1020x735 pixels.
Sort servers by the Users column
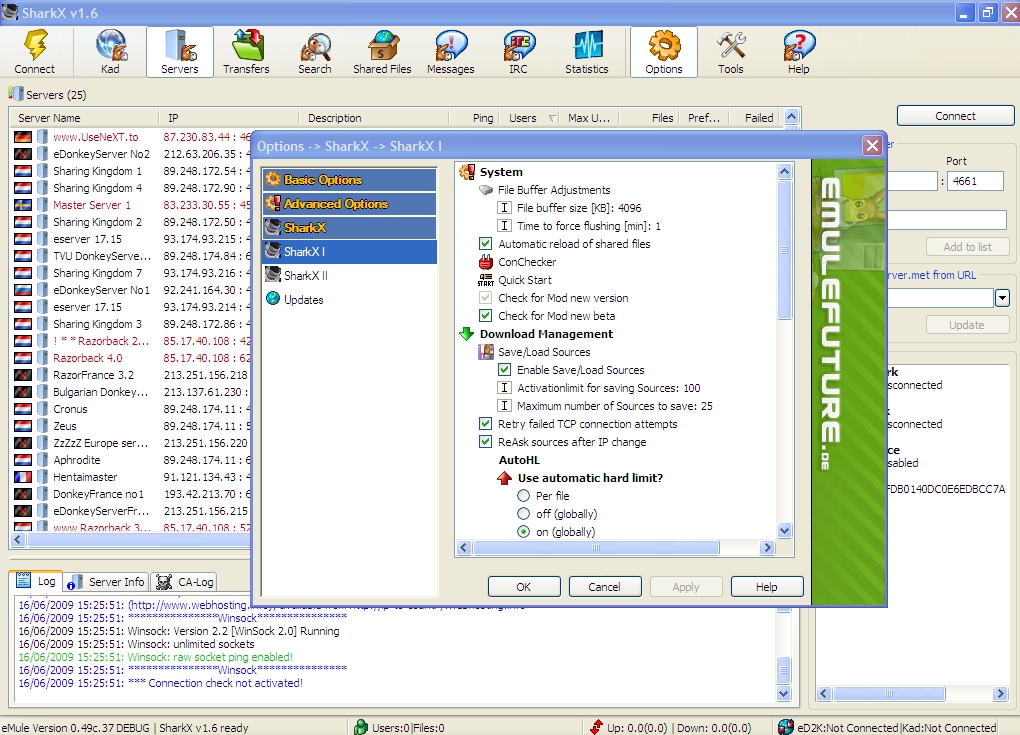coord(531,118)
